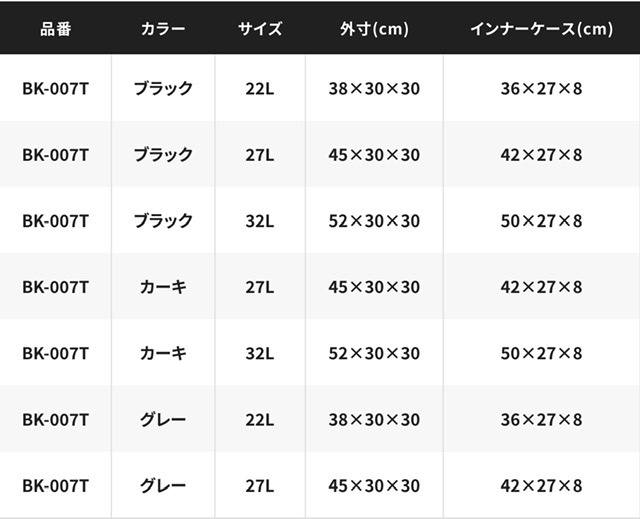This screenshot has width=640, height=519.
Task: Click the グレー cell in the 27L row
Action: pyautogui.click(x=163, y=486)
